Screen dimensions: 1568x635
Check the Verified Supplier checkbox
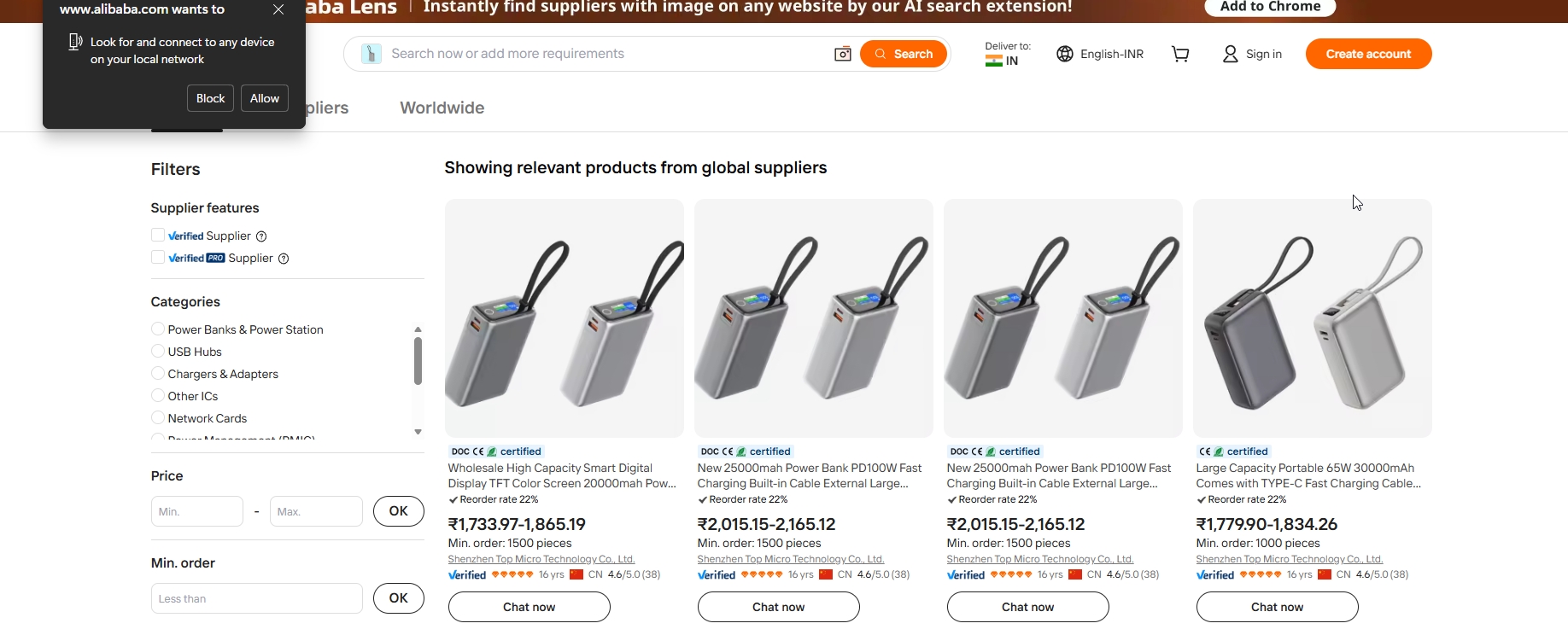(x=158, y=236)
